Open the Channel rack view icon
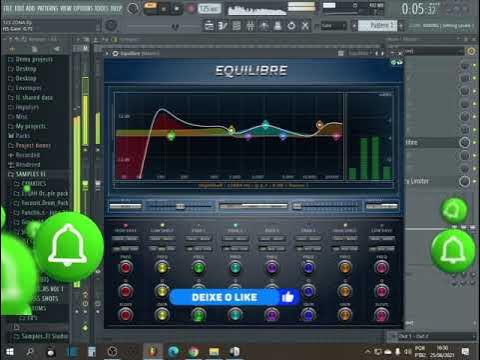 point(236,26)
